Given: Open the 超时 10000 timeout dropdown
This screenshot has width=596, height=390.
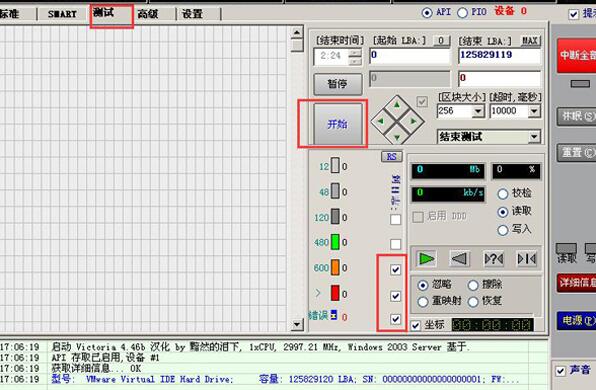Looking at the screenshot, I should click(x=534, y=111).
